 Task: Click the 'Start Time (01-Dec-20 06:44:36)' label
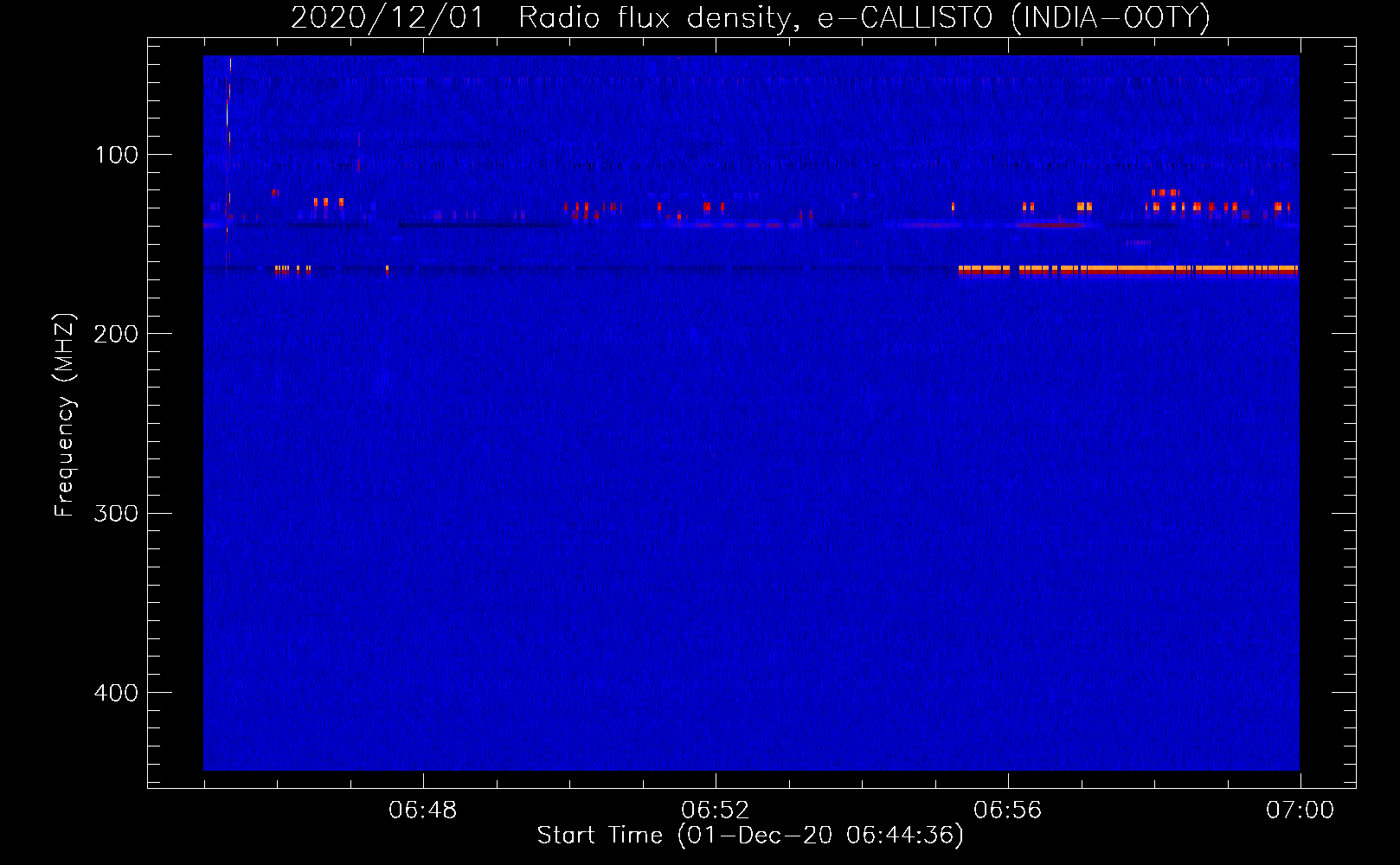click(x=750, y=836)
